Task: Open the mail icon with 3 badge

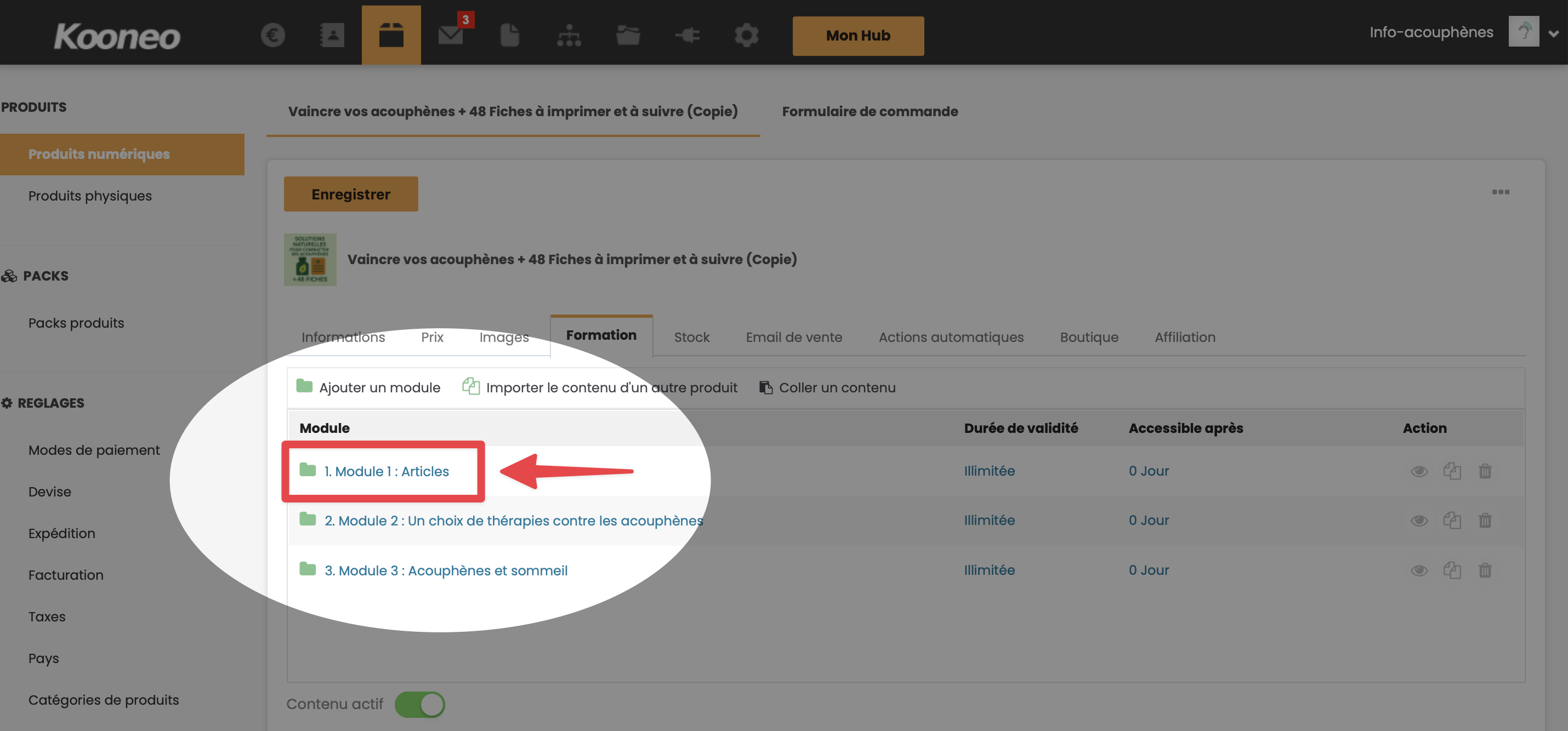Action: [451, 35]
